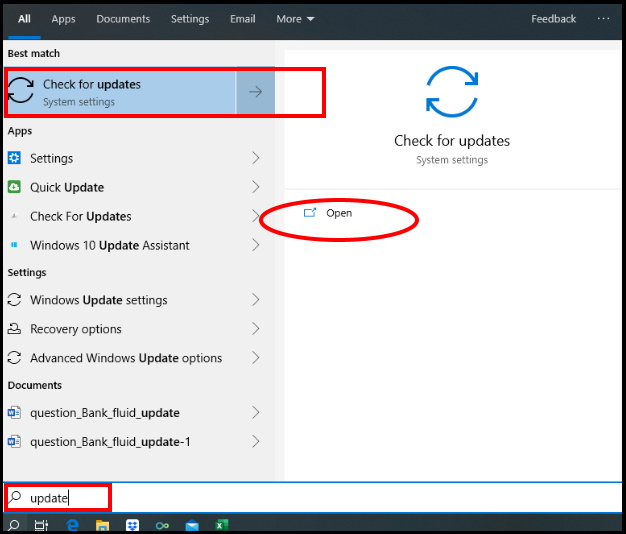Click the Open icon in preview pane
This screenshot has width=626, height=534.
[310, 213]
